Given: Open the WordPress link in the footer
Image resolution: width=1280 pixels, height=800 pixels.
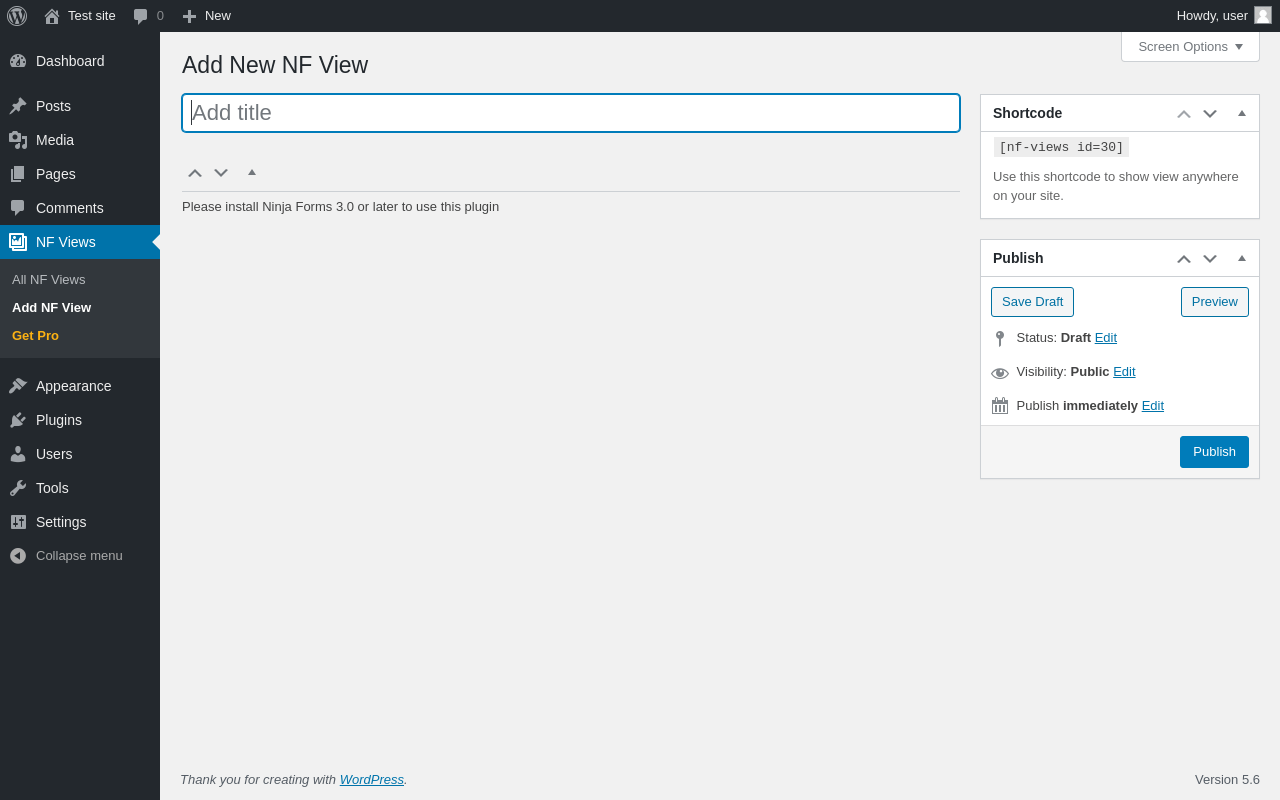Looking at the screenshot, I should [x=372, y=780].
